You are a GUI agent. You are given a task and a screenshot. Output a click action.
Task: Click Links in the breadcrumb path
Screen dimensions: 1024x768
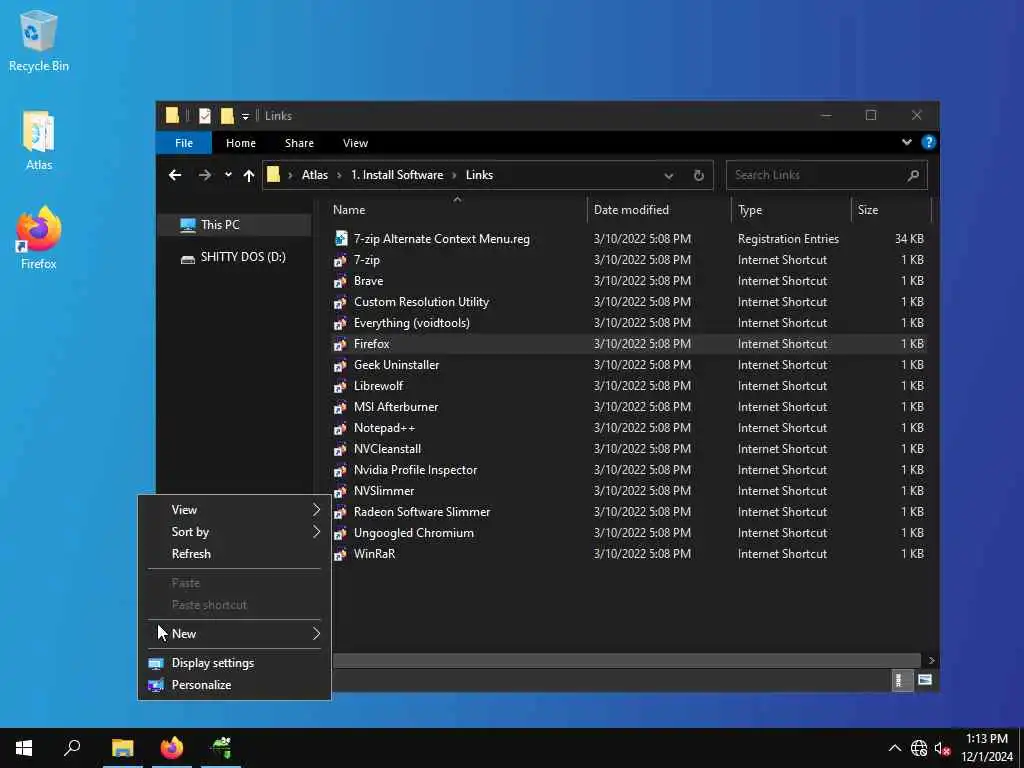(479, 175)
